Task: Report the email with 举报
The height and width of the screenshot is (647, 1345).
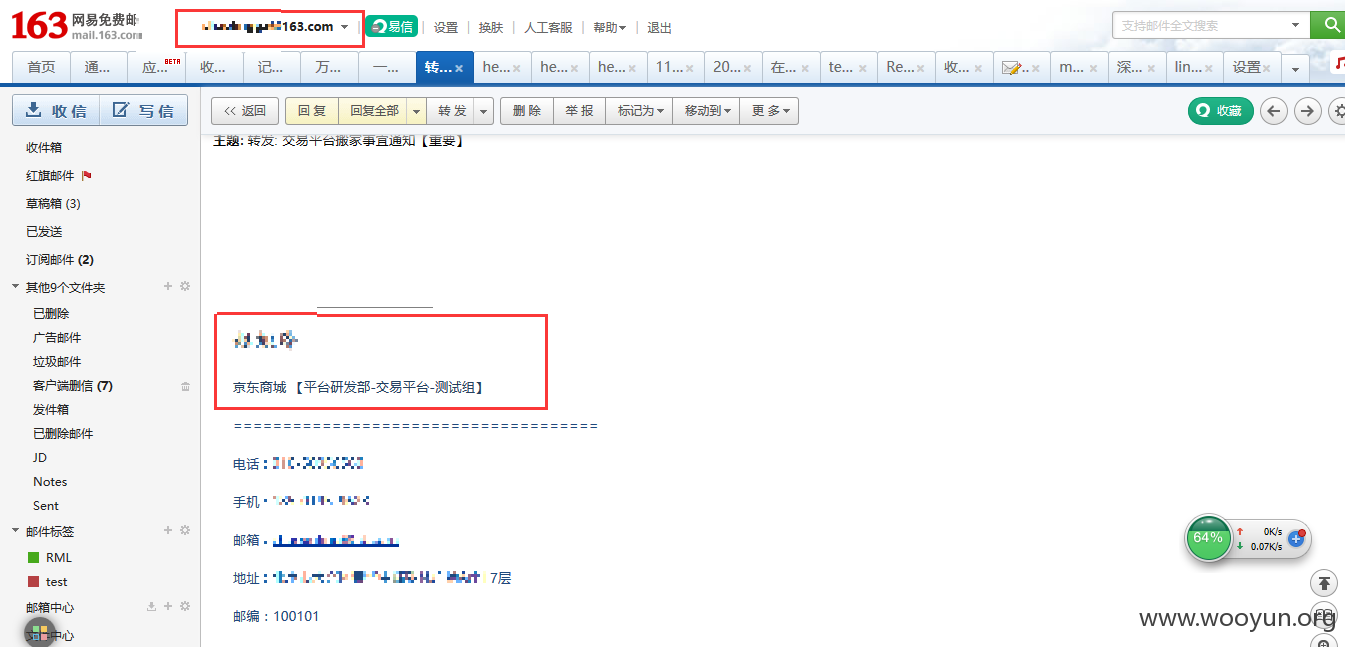Action: click(579, 111)
